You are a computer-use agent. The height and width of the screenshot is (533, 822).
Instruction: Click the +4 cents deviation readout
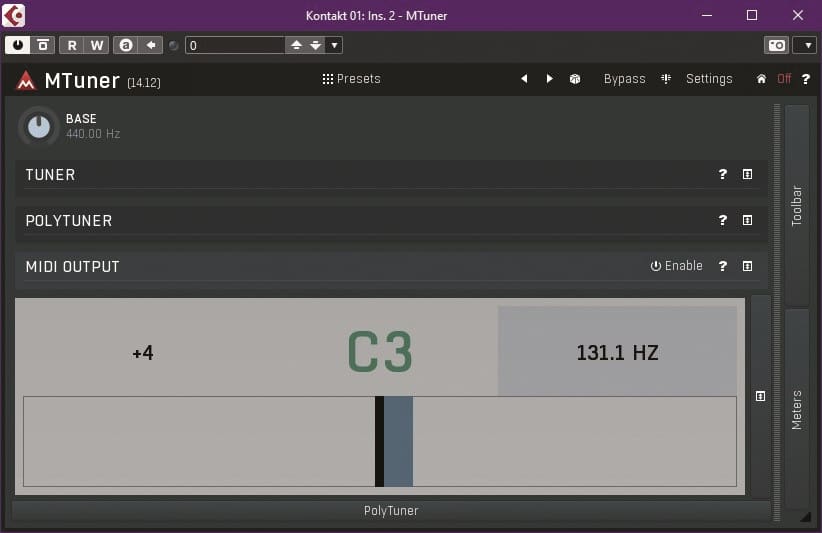coord(143,353)
